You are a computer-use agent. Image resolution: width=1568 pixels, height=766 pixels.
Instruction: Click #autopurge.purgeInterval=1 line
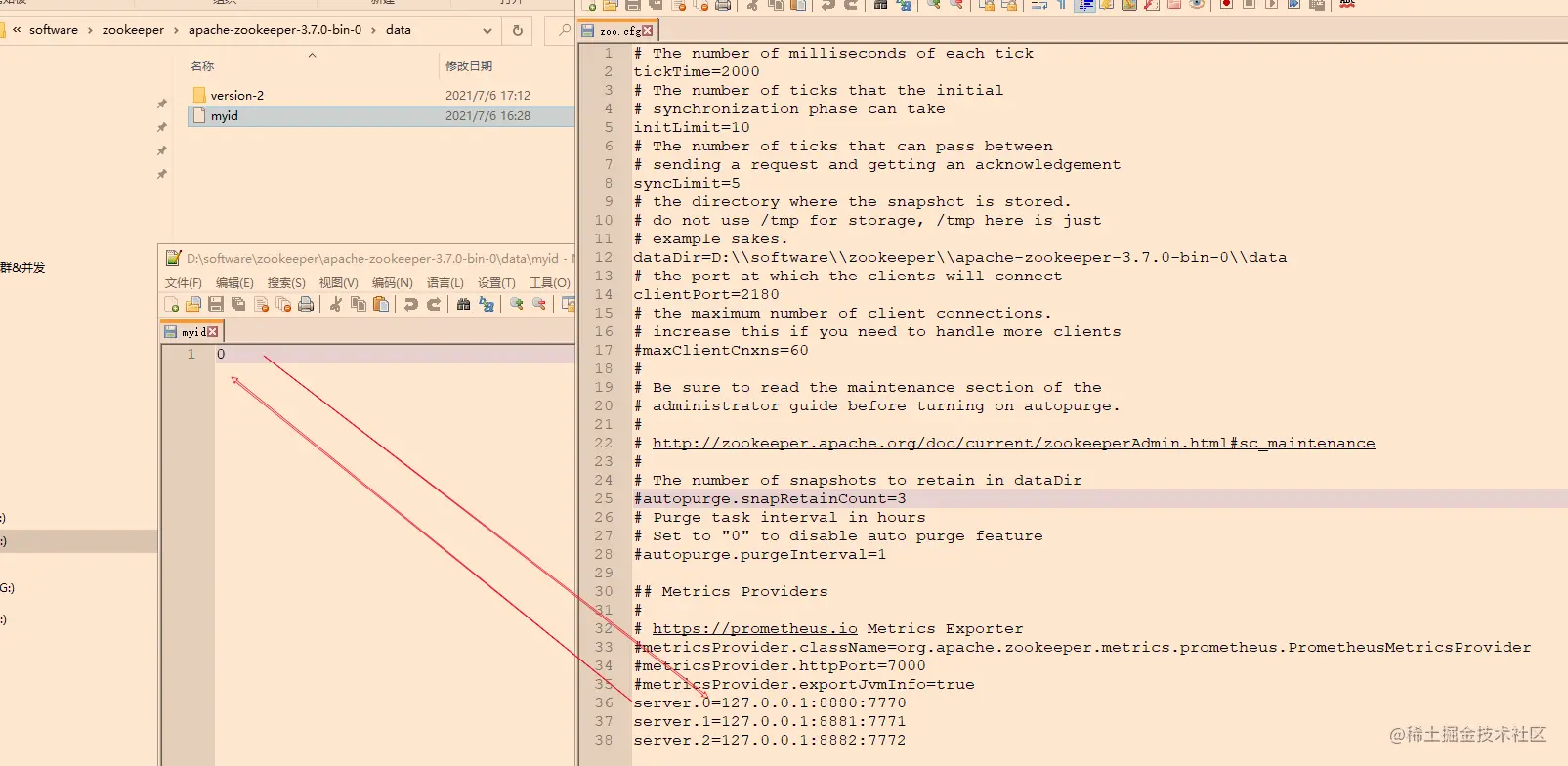760,554
